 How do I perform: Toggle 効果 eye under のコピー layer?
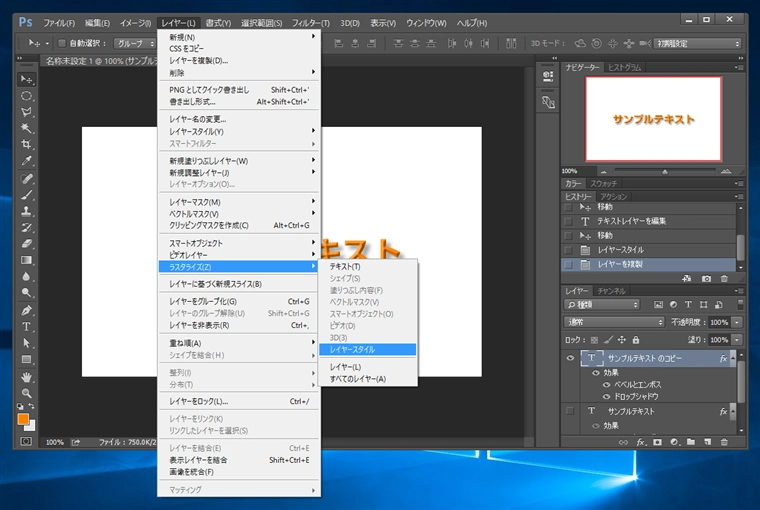tap(596, 373)
